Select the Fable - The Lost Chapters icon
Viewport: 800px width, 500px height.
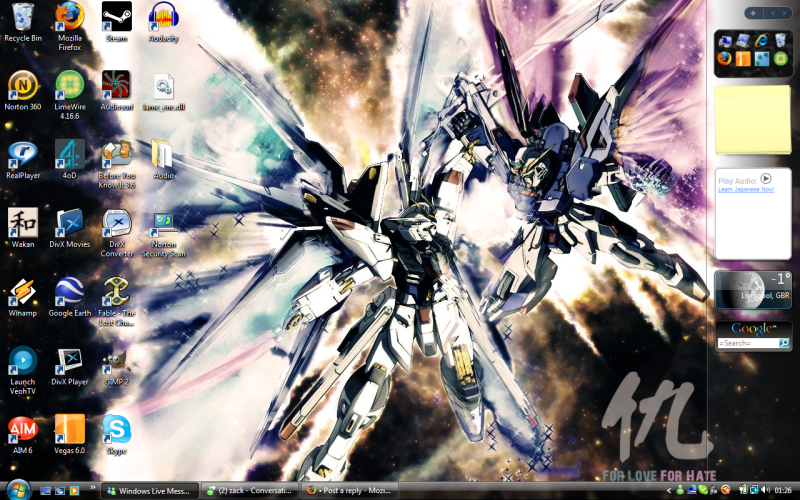(116, 302)
